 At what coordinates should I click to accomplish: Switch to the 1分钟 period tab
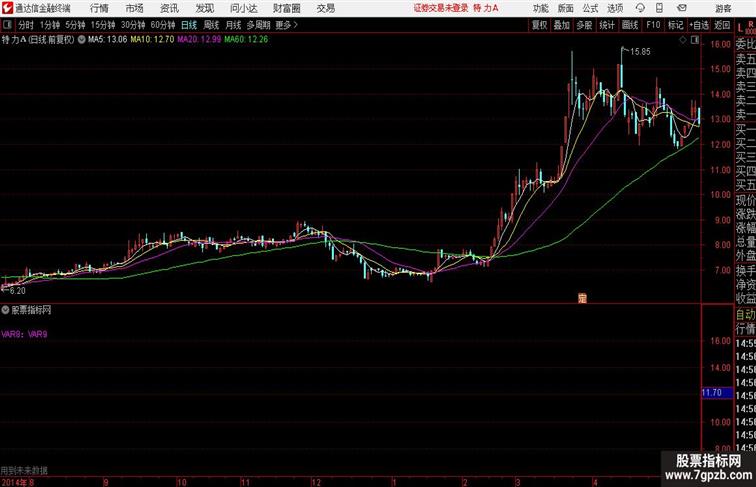50,25
